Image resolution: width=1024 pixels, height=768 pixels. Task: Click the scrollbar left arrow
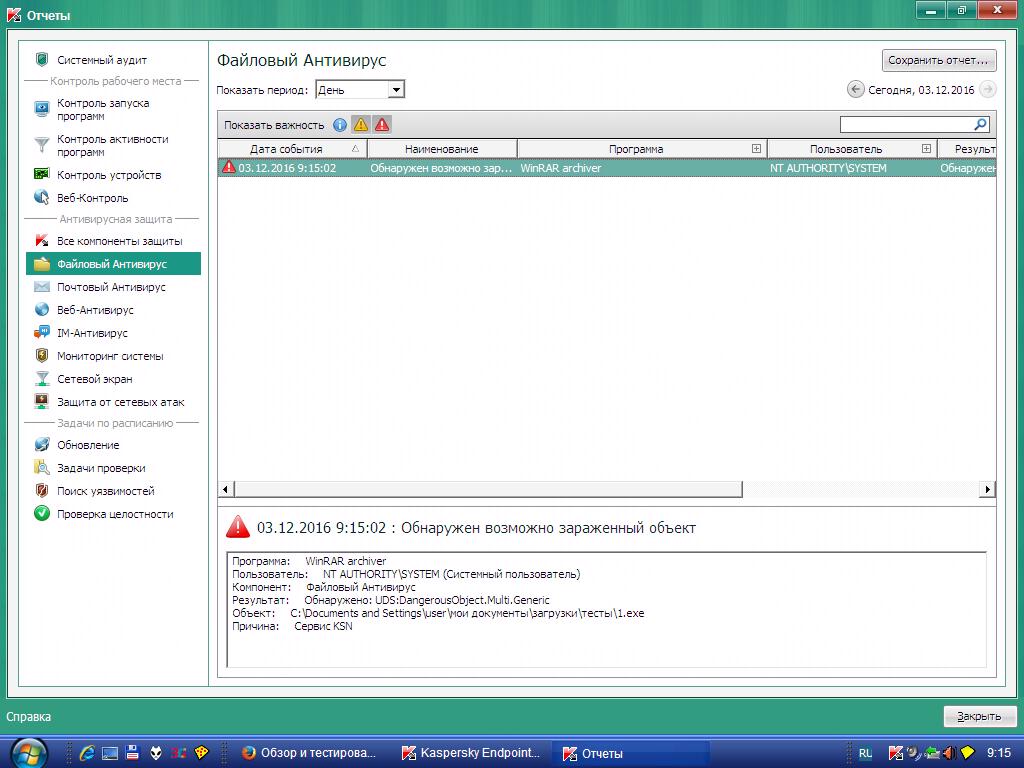(x=226, y=488)
